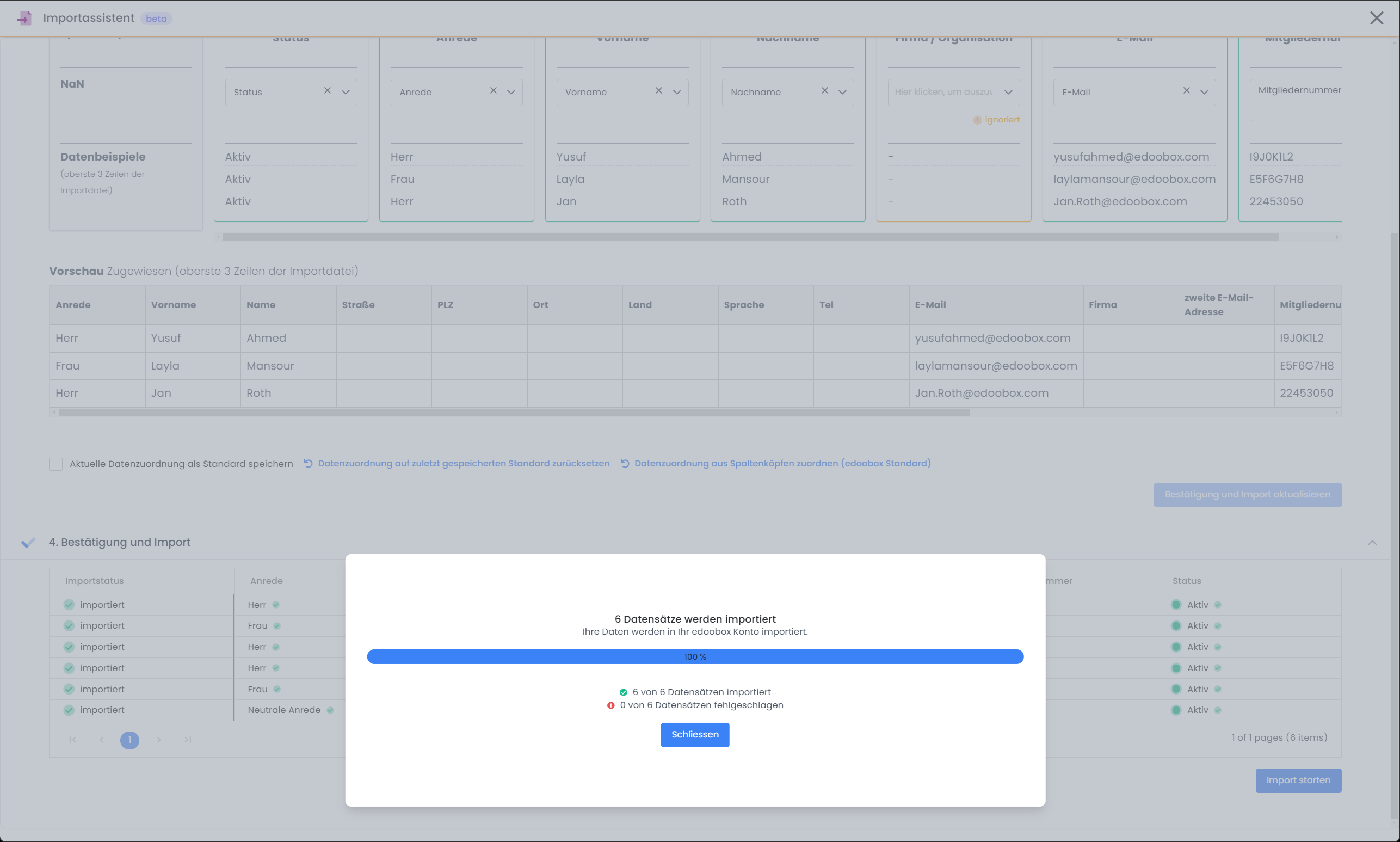Click Datenzuordnung auf zuletzt gespeicherten Standard zurücksetzen
This screenshot has height=842, width=1400.
(x=464, y=464)
